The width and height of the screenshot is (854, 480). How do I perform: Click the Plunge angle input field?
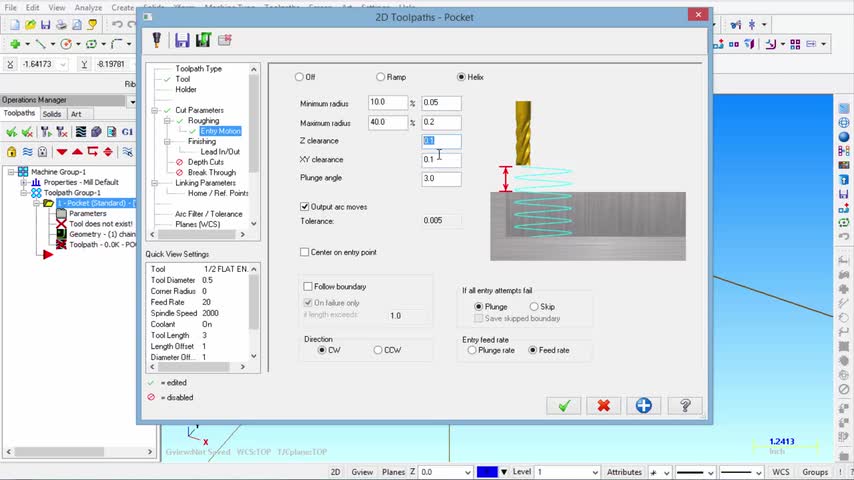[441, 179]
